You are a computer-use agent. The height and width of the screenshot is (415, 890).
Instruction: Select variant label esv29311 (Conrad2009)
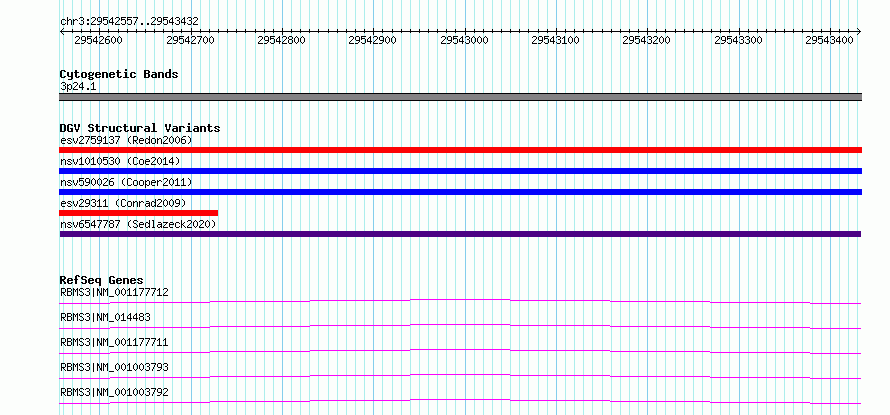[x=123, y=203]
